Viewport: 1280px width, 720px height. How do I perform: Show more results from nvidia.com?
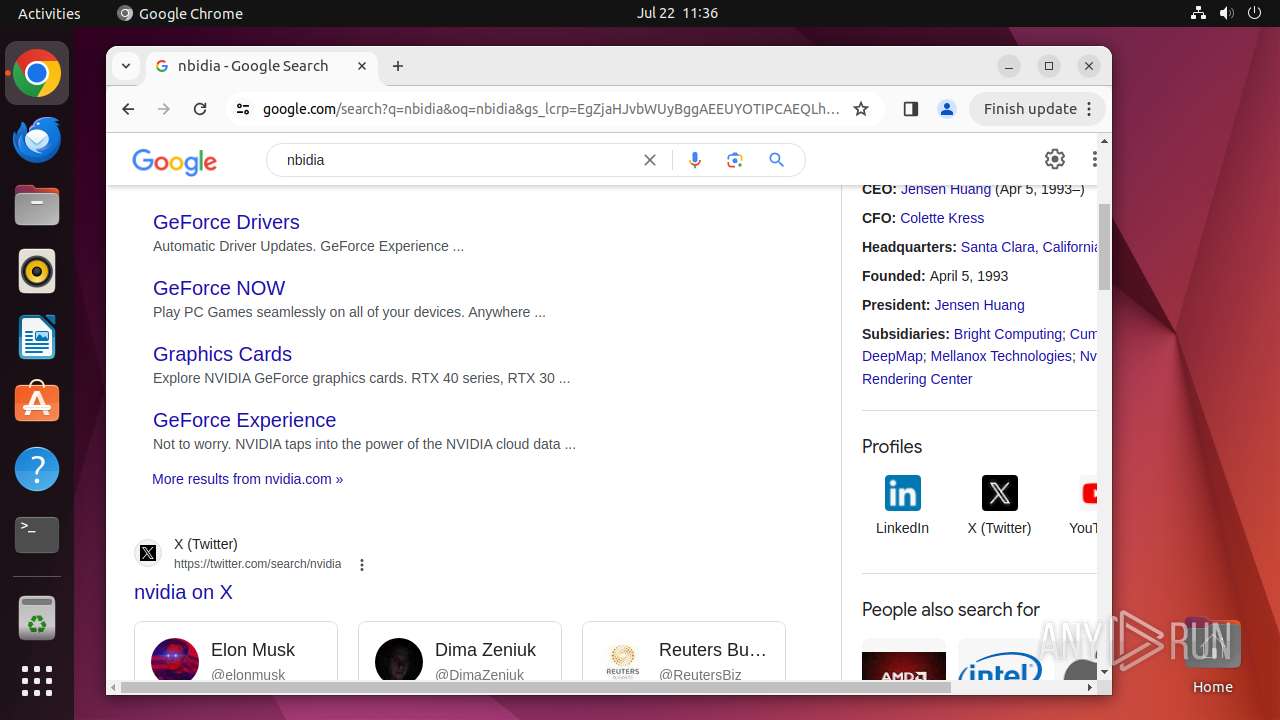(247, 479)
